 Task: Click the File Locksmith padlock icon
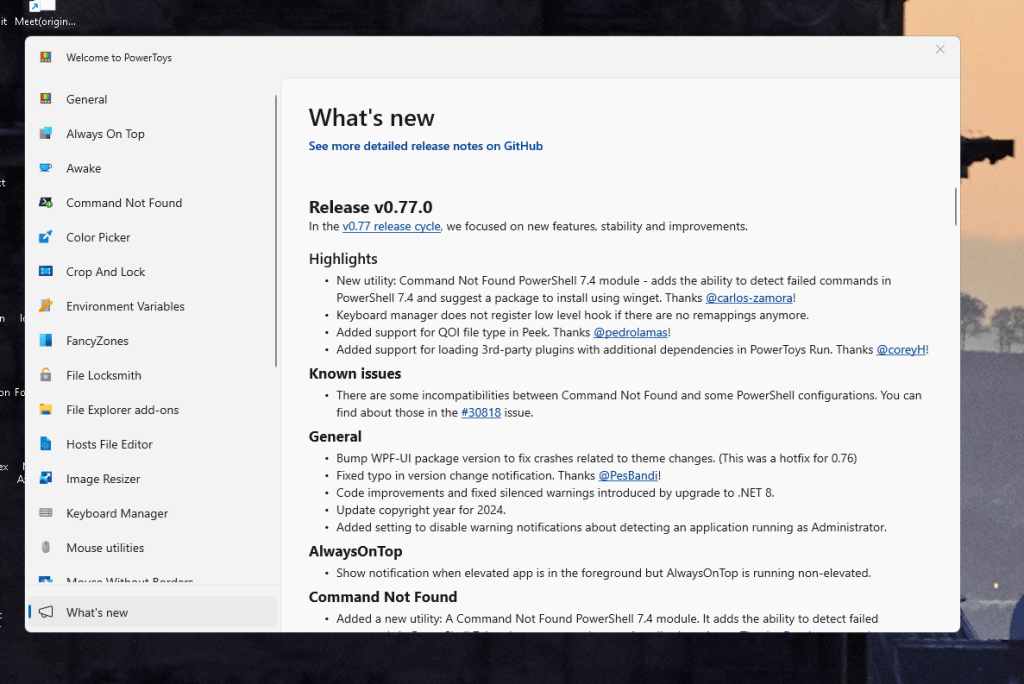(x=46, y=374)
